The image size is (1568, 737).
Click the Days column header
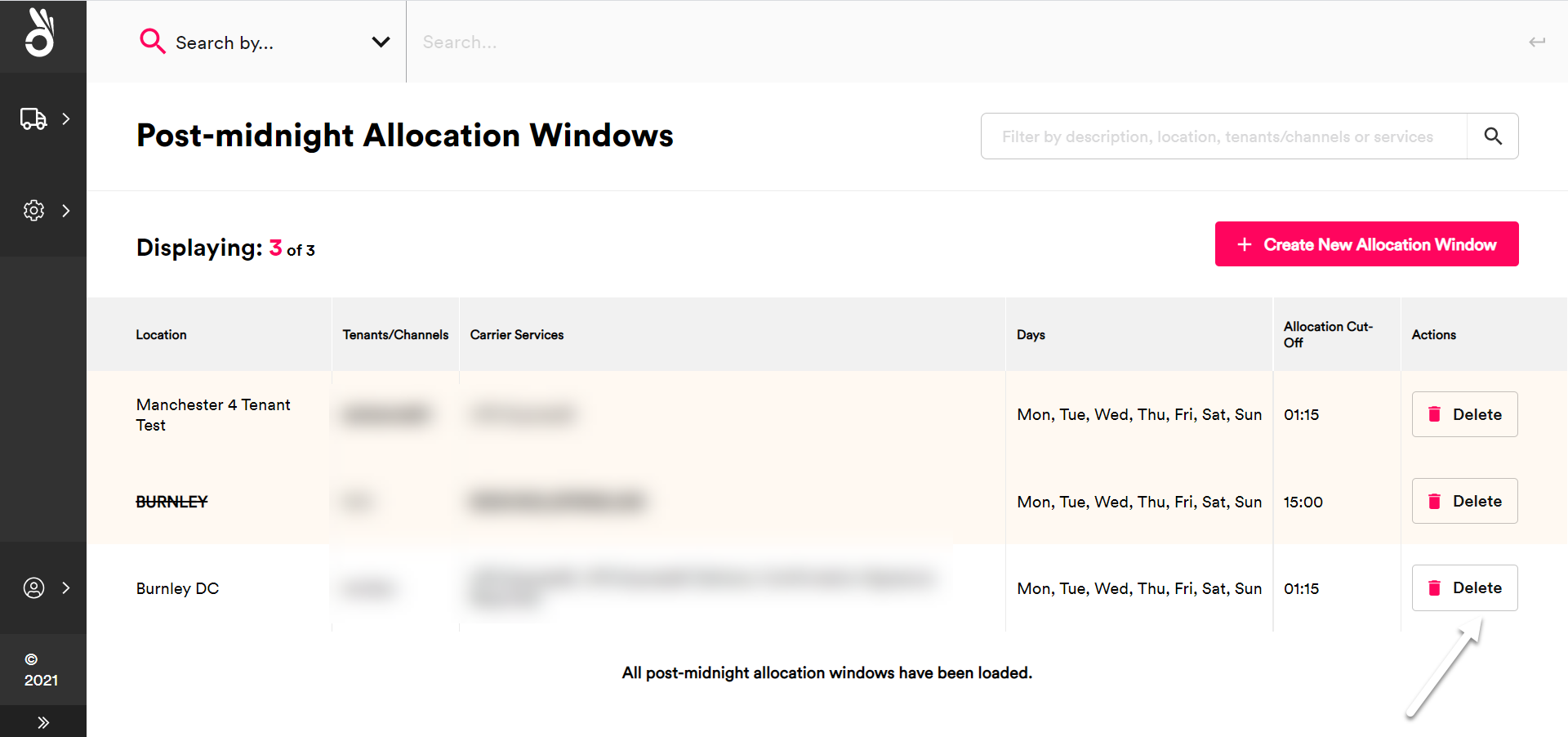(x=1031, y=335)
